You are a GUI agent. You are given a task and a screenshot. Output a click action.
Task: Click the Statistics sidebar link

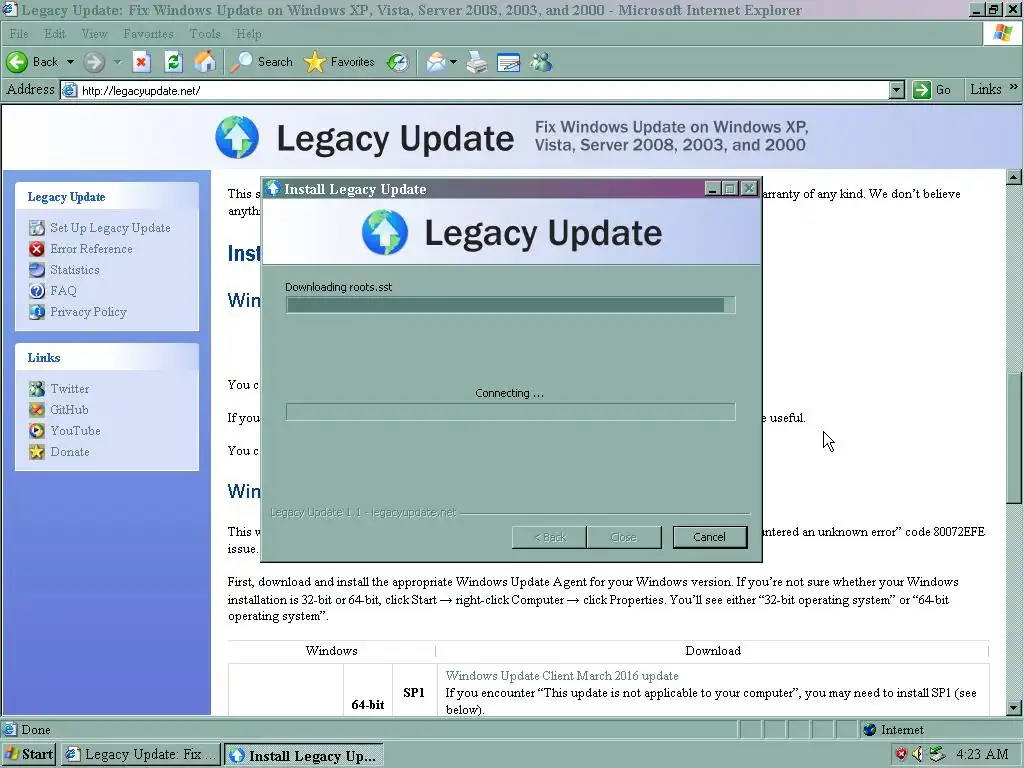pyautogui.click(x=75, y=270)
